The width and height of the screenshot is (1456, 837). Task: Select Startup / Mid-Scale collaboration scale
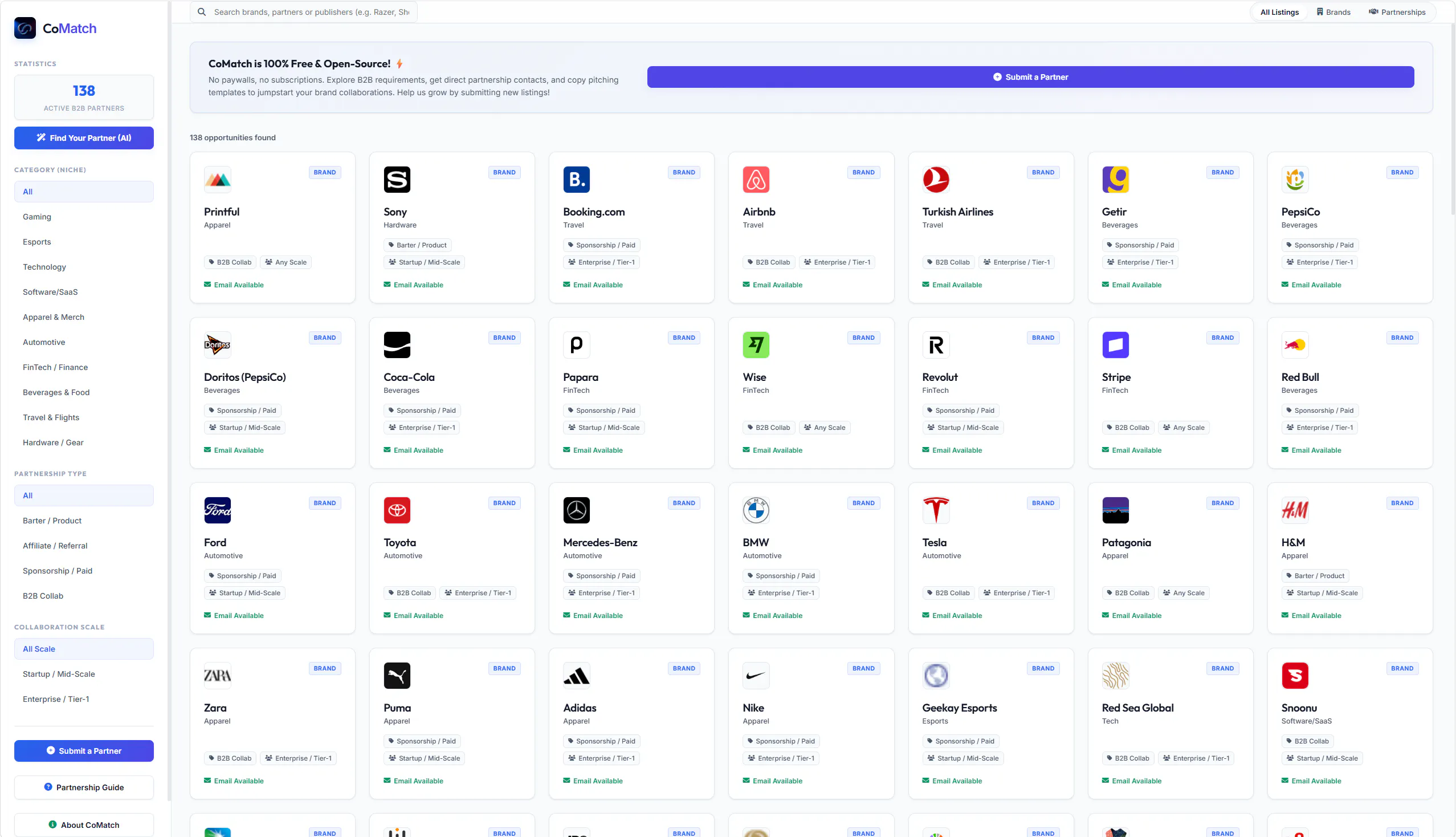(84, 675)
